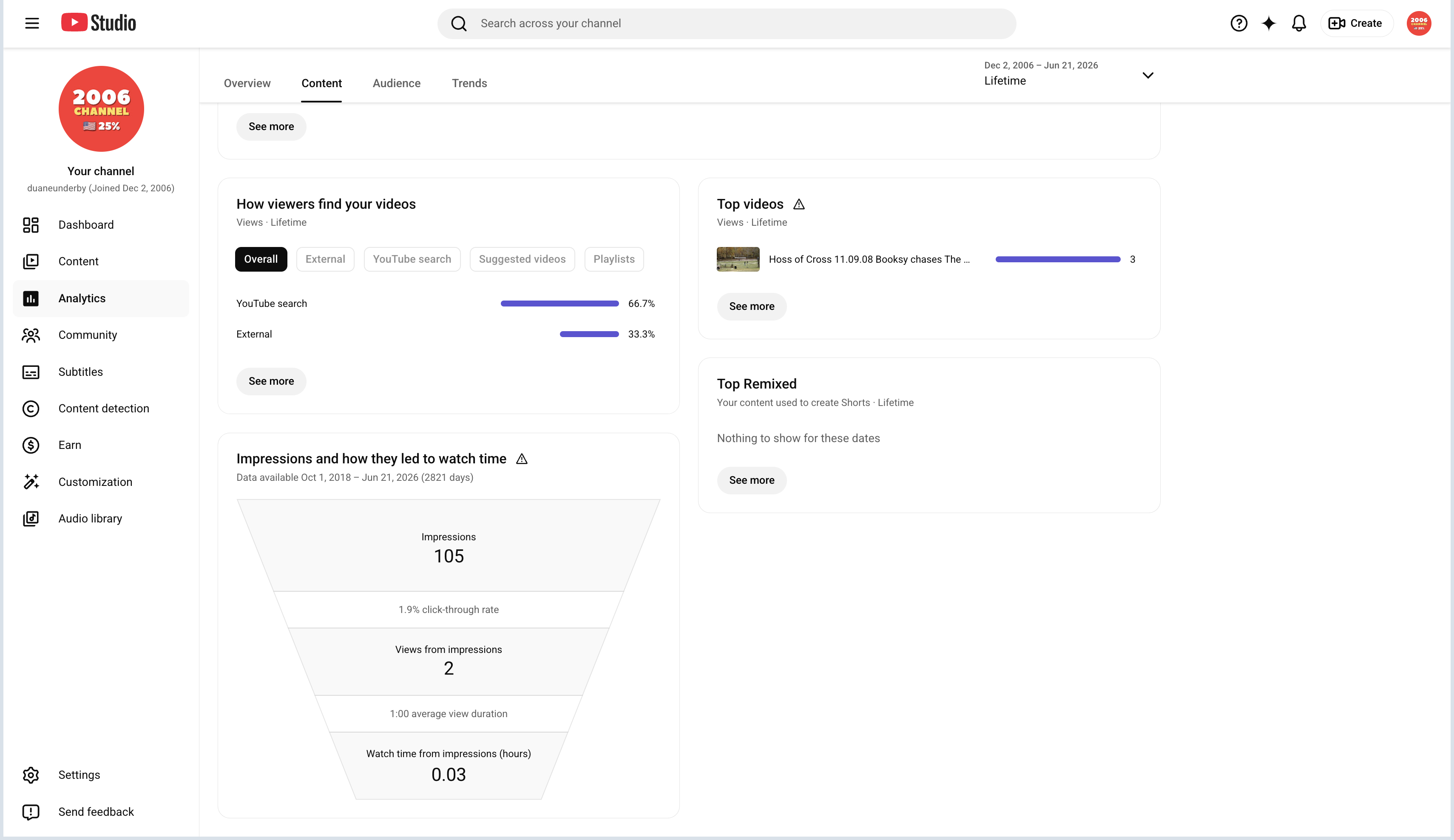
Task: Click the Subtitles icon
Action: (x=31, y=372)
